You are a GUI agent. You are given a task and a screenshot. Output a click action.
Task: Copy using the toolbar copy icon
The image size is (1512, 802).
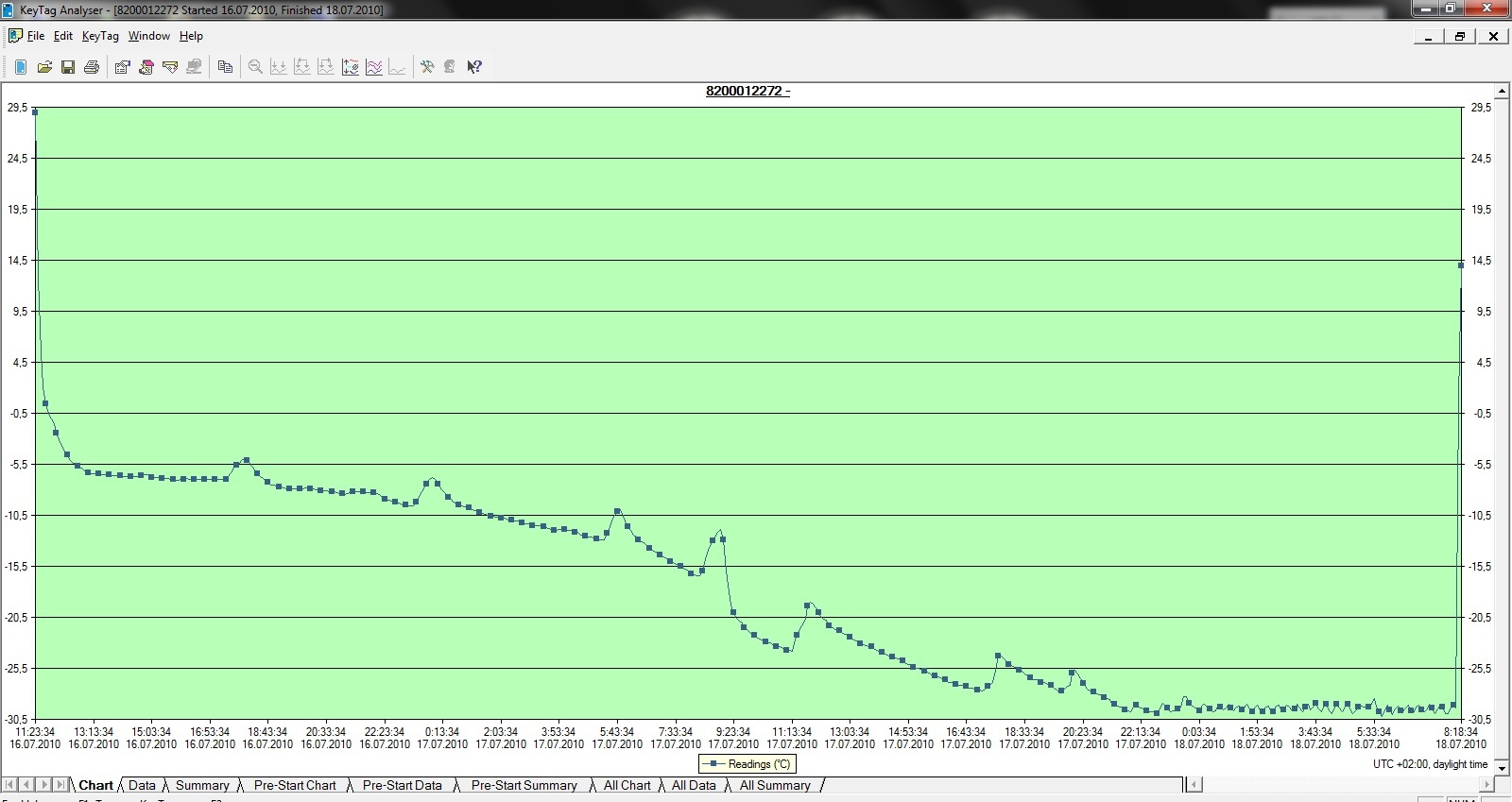(225, 67)
